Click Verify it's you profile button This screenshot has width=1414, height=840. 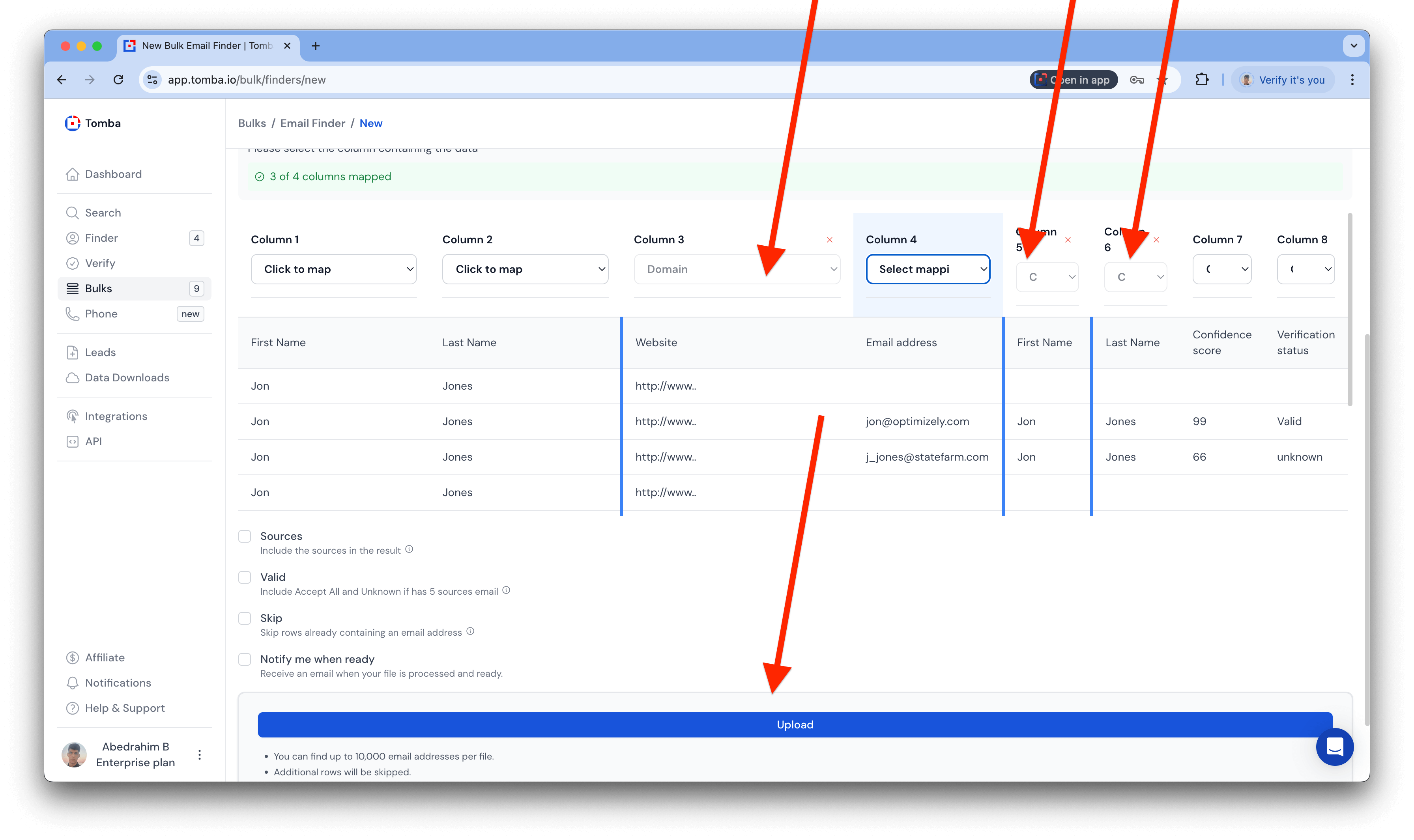[x=1283, y=80]
